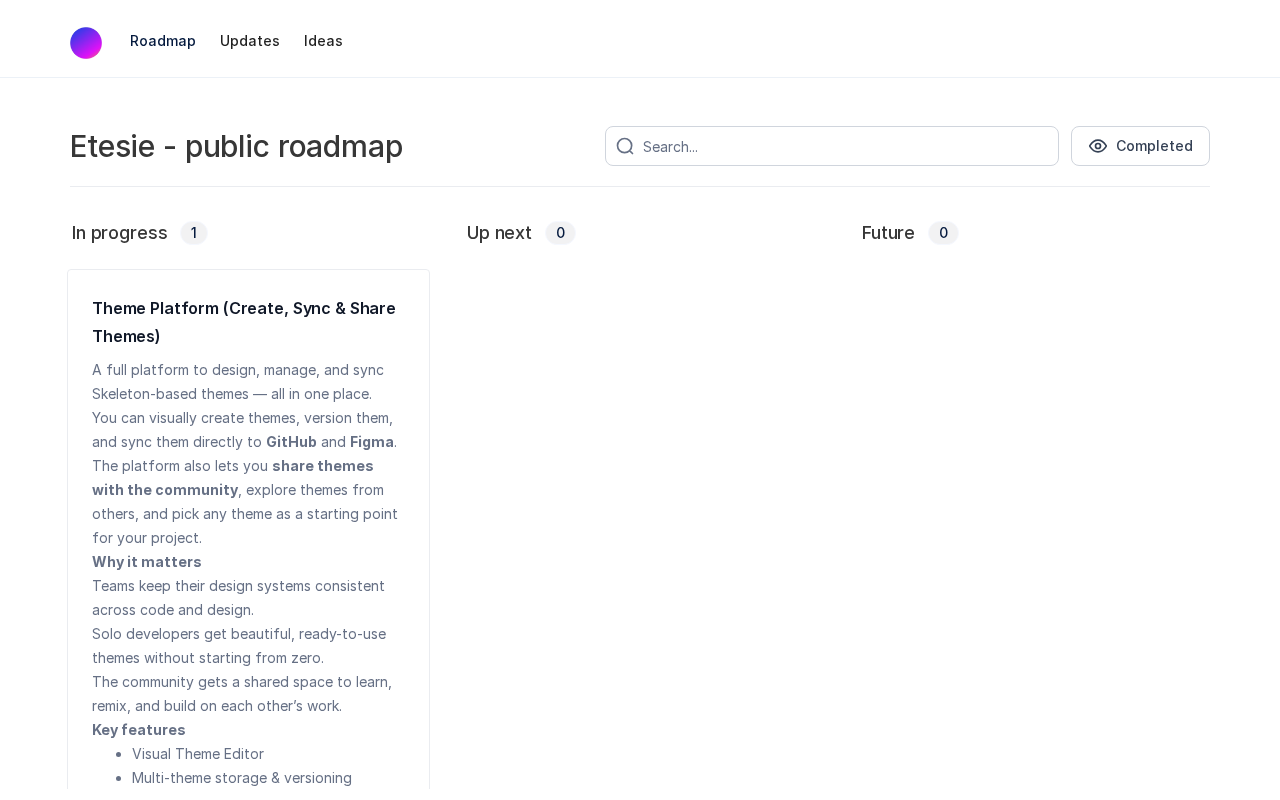Viewport: 1280px width, 800px height.
Task: Open the Roadmap nav tab
Action: point(163,41)
